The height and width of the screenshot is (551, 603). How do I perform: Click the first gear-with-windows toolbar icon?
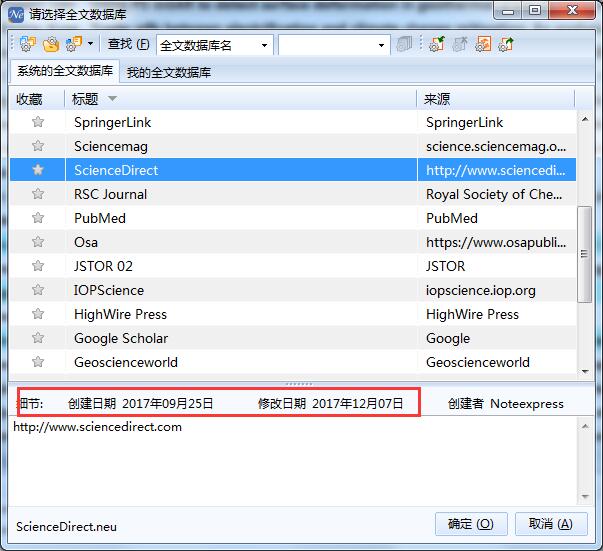point(27,44)
